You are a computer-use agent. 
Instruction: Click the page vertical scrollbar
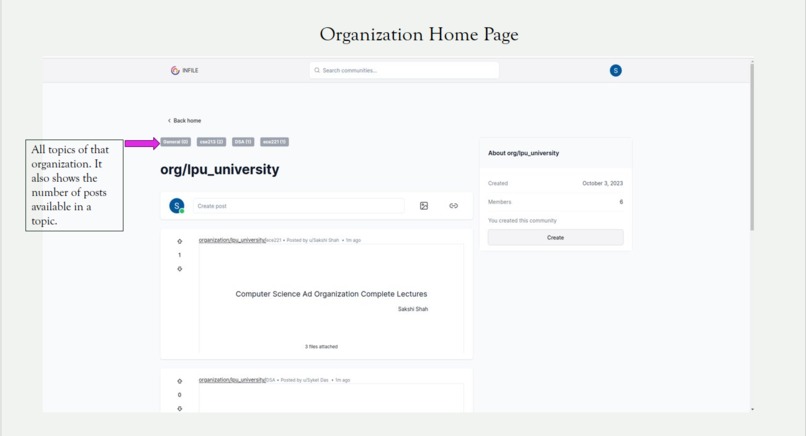[x=752, y=147]
